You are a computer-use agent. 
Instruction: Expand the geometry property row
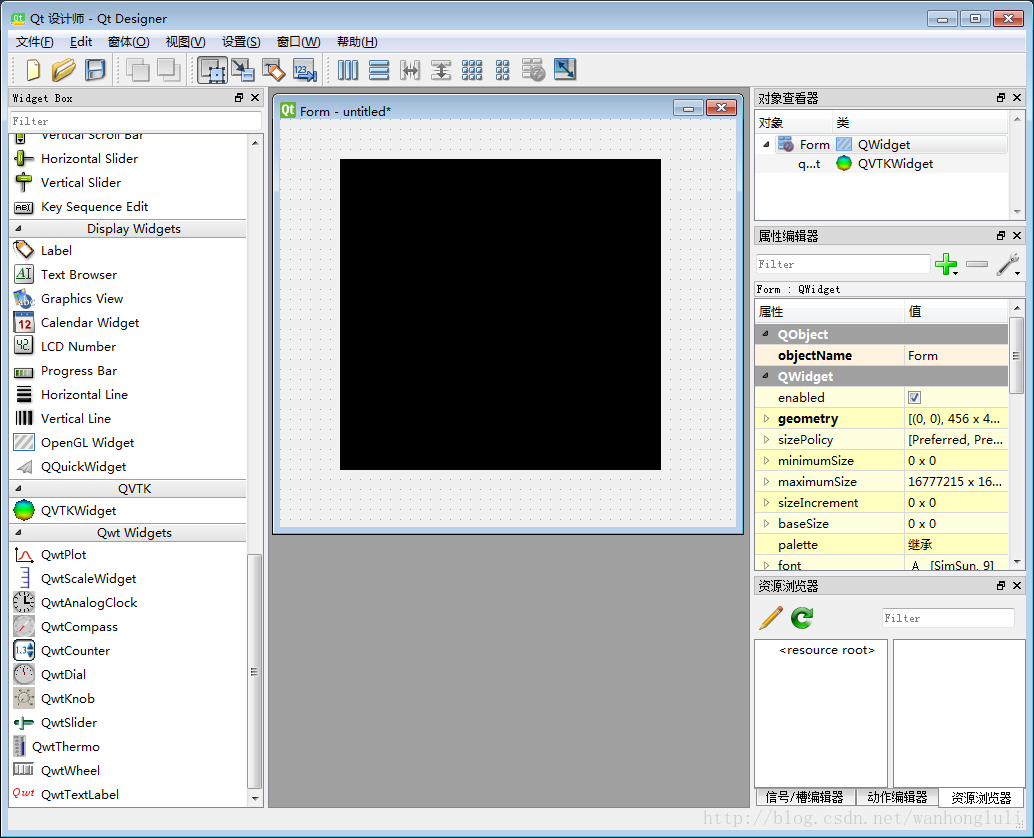(767, 419)
